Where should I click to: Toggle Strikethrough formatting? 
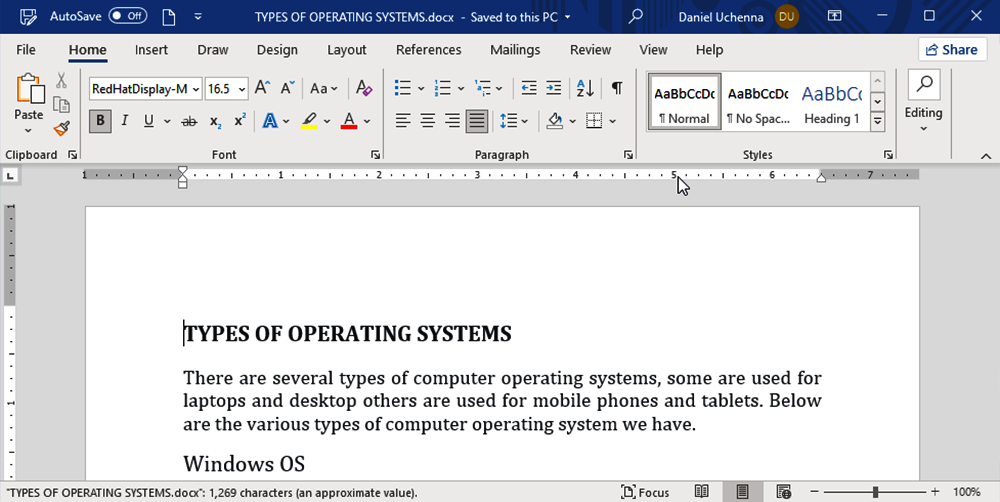[x=189, y=121]
